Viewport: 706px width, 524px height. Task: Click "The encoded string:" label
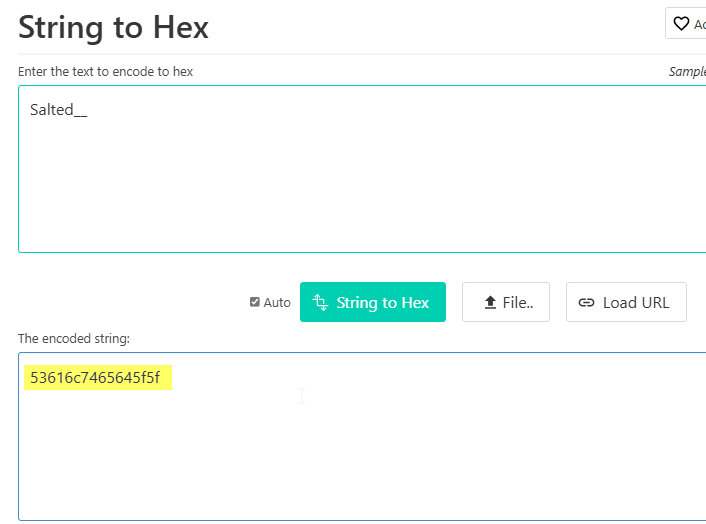click(x=74, y=339)
